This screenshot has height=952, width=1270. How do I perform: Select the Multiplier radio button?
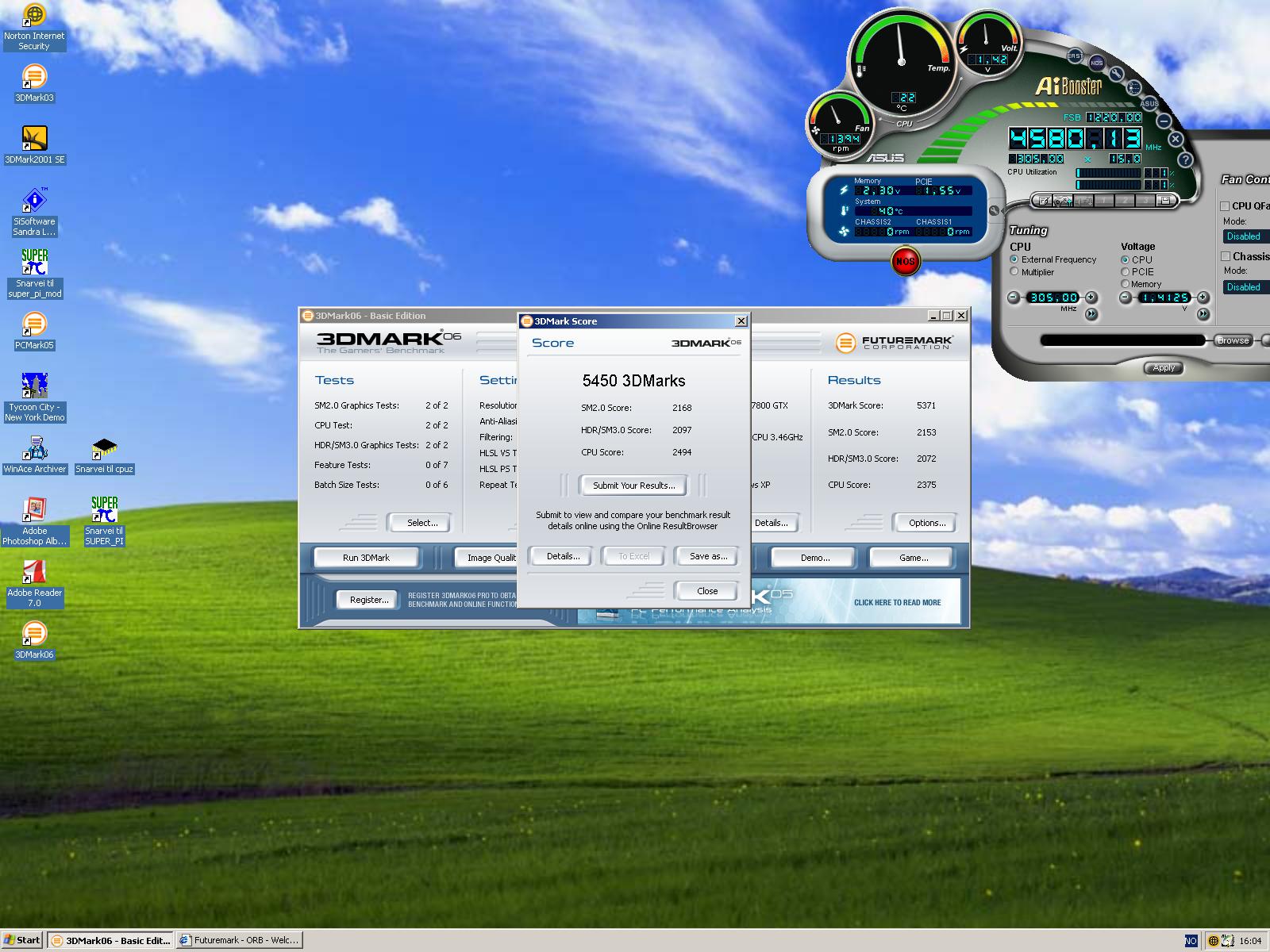coord(1014,272)
